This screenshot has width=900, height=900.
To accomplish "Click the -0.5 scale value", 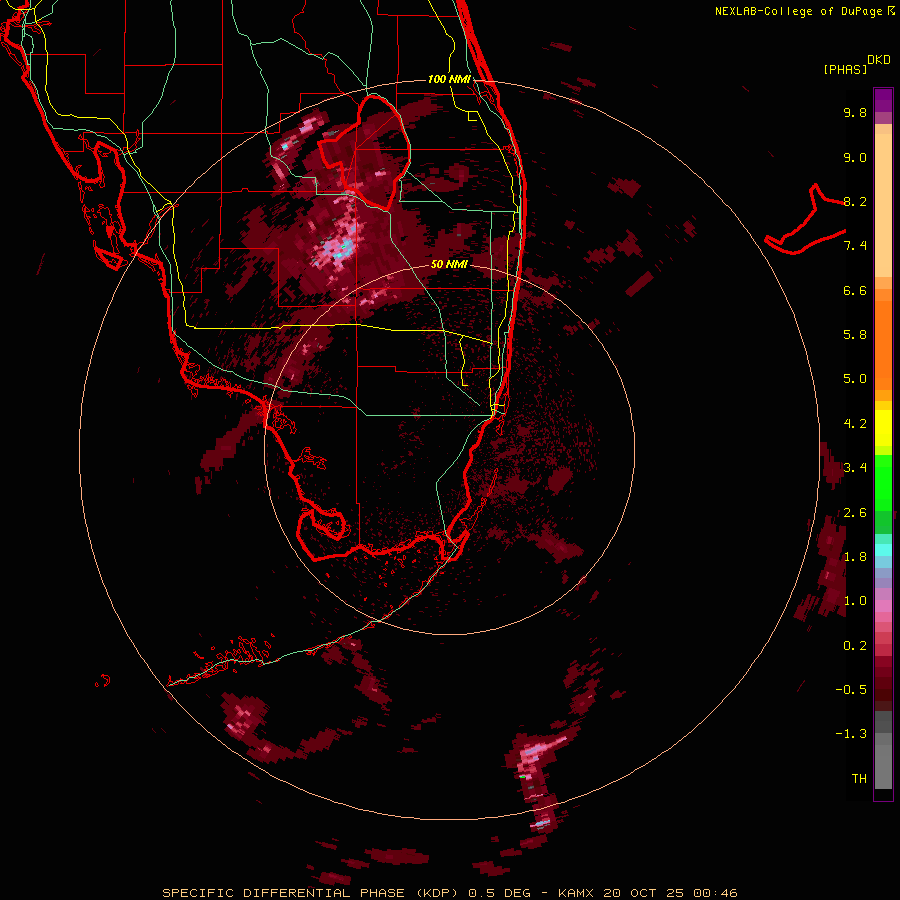I will point(851,690).
